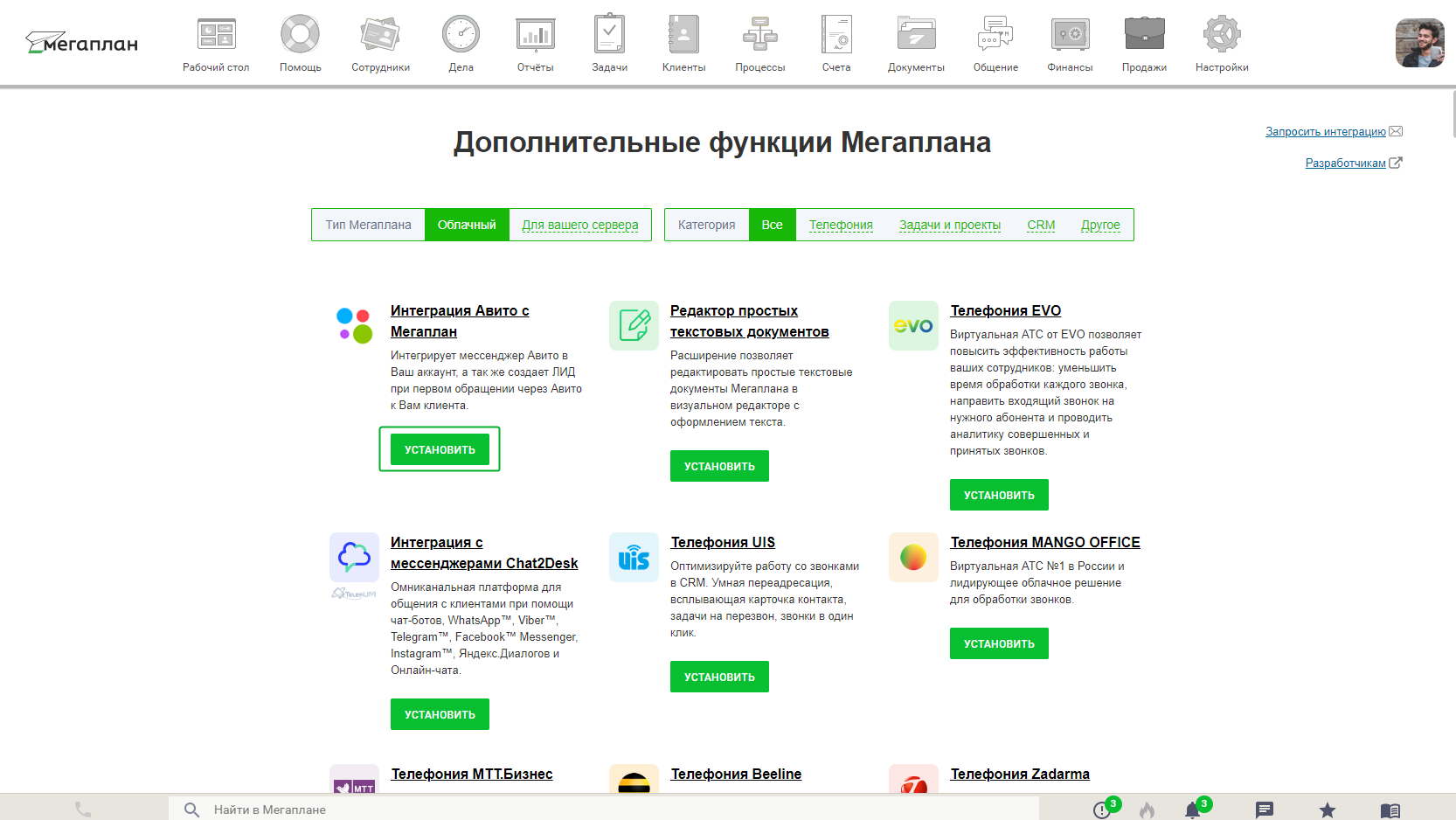Click the flame icon in bottom bar
This screenshot has width=1456, height=820.
click(x=1147, y=810)
